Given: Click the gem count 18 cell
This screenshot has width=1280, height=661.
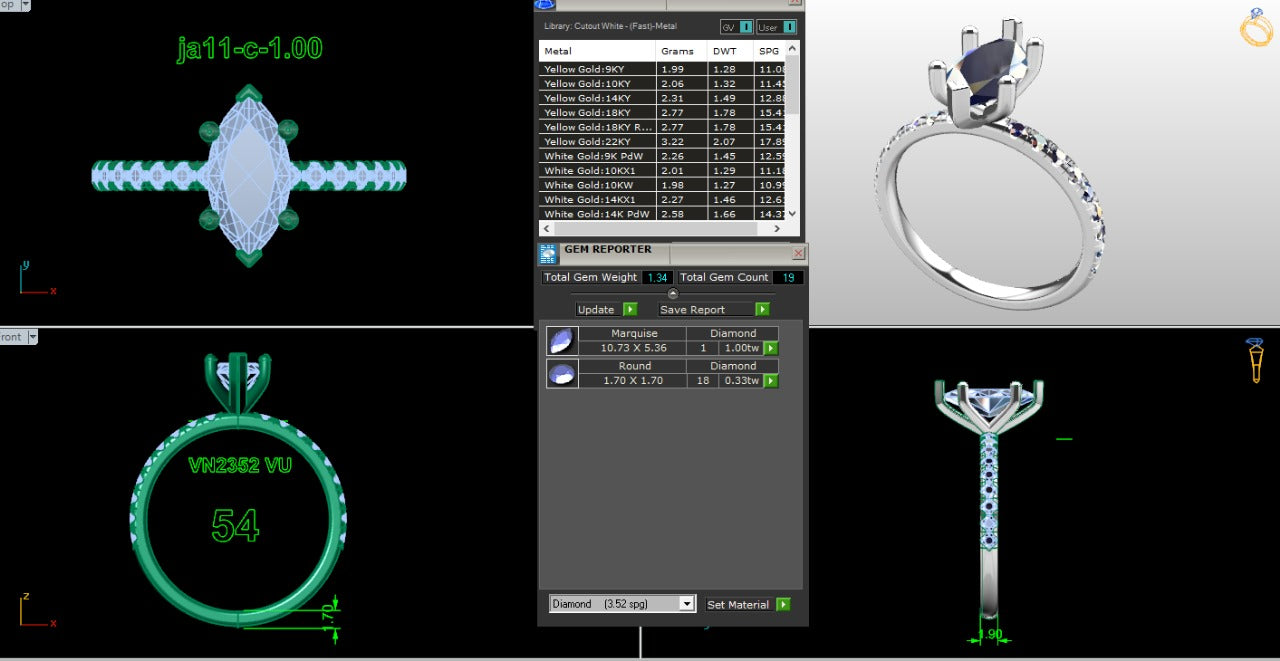Looking at the screenshot, I should [702, 380].
